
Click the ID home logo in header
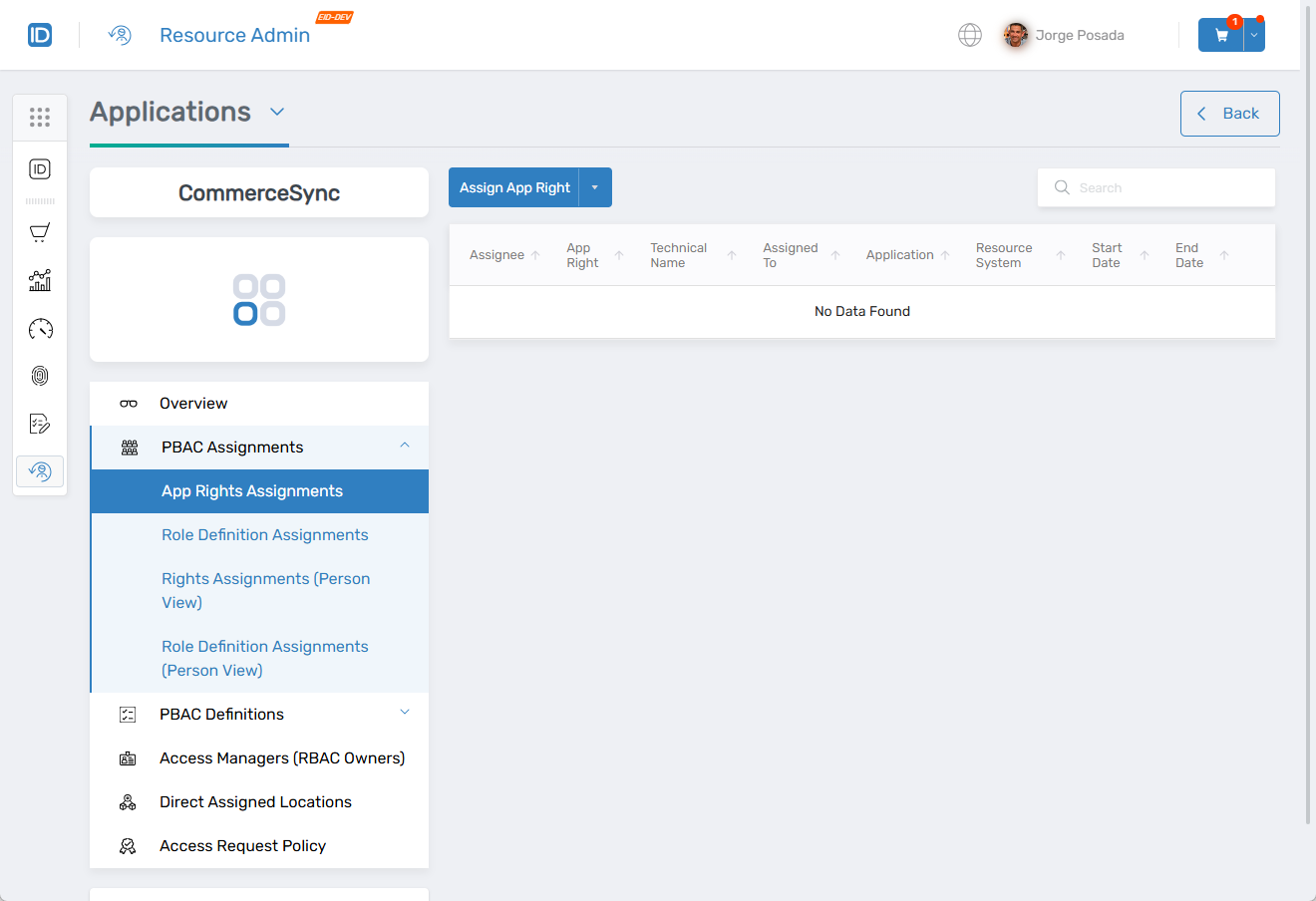(40, 35)
